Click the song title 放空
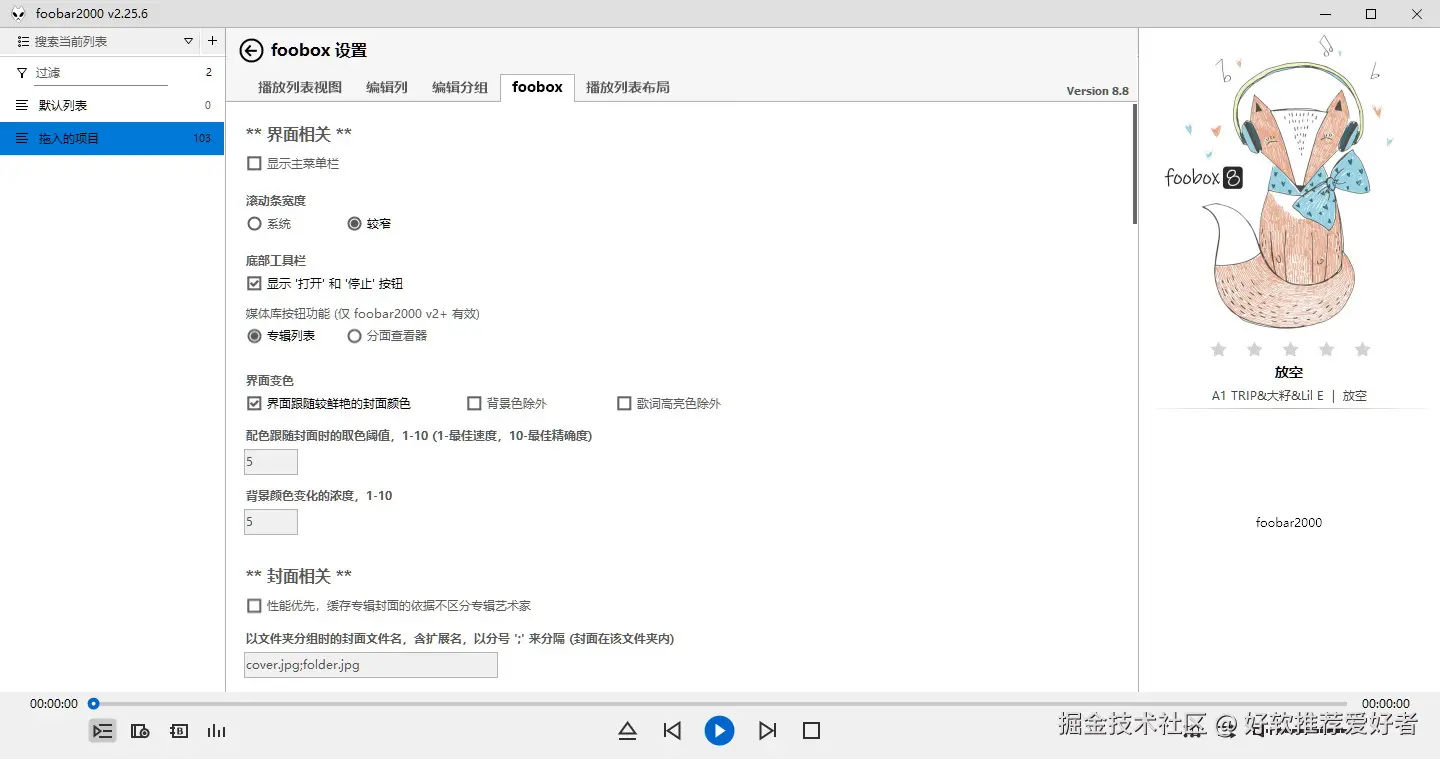 click(x=1289, y=372)
